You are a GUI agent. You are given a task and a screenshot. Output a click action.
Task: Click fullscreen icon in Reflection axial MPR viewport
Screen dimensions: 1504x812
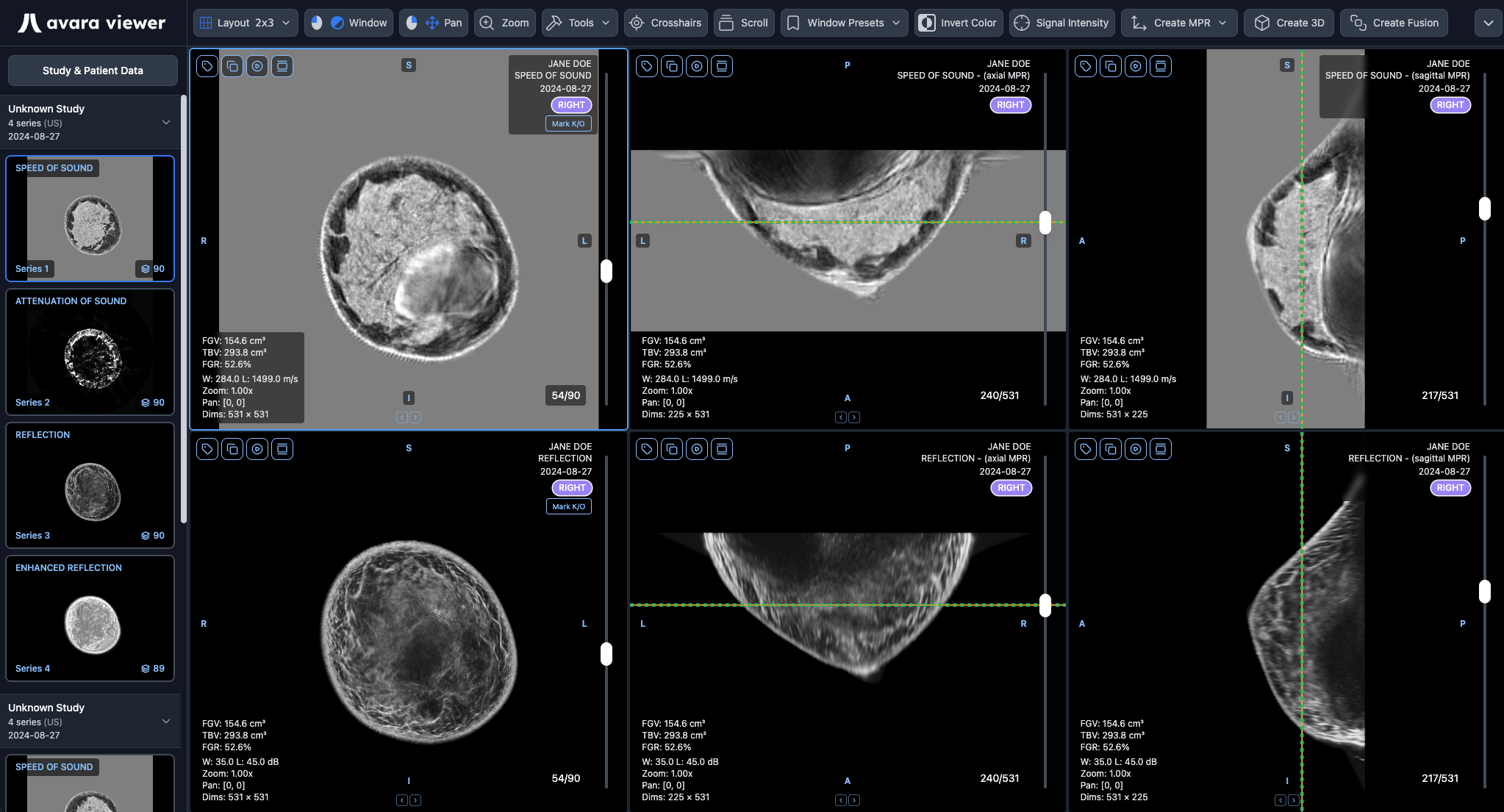click(722, 449)
